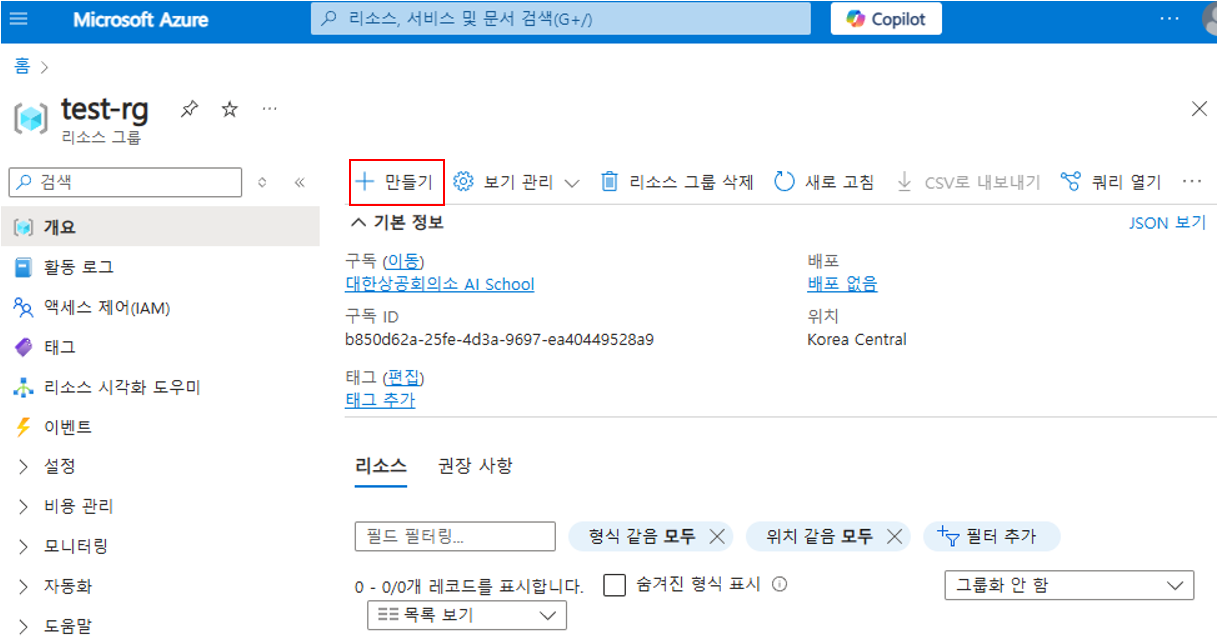Viewport: 1217px width, 644px height.
Task: Focus the resource and service search box
Action: click(560, 19)
